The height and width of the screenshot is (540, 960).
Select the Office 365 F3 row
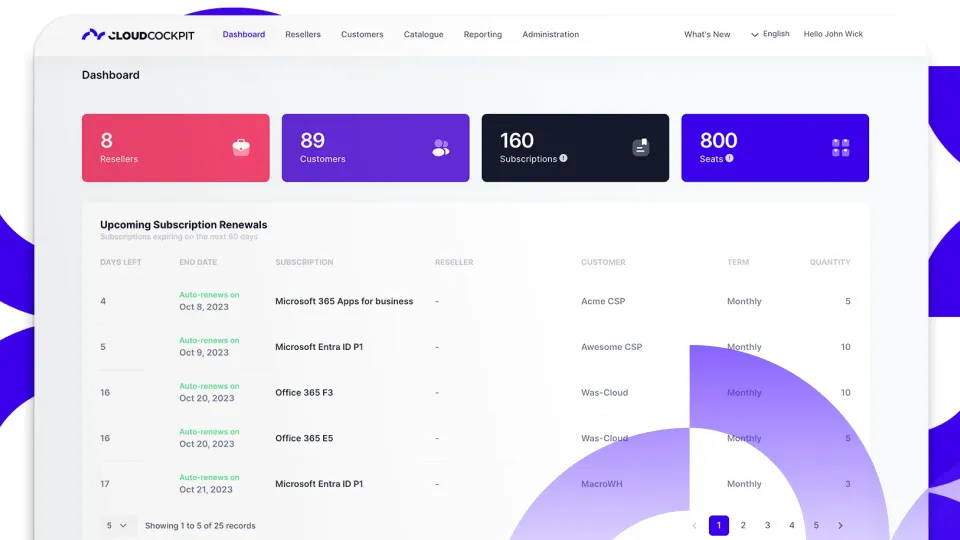click(x=304, y=393)
